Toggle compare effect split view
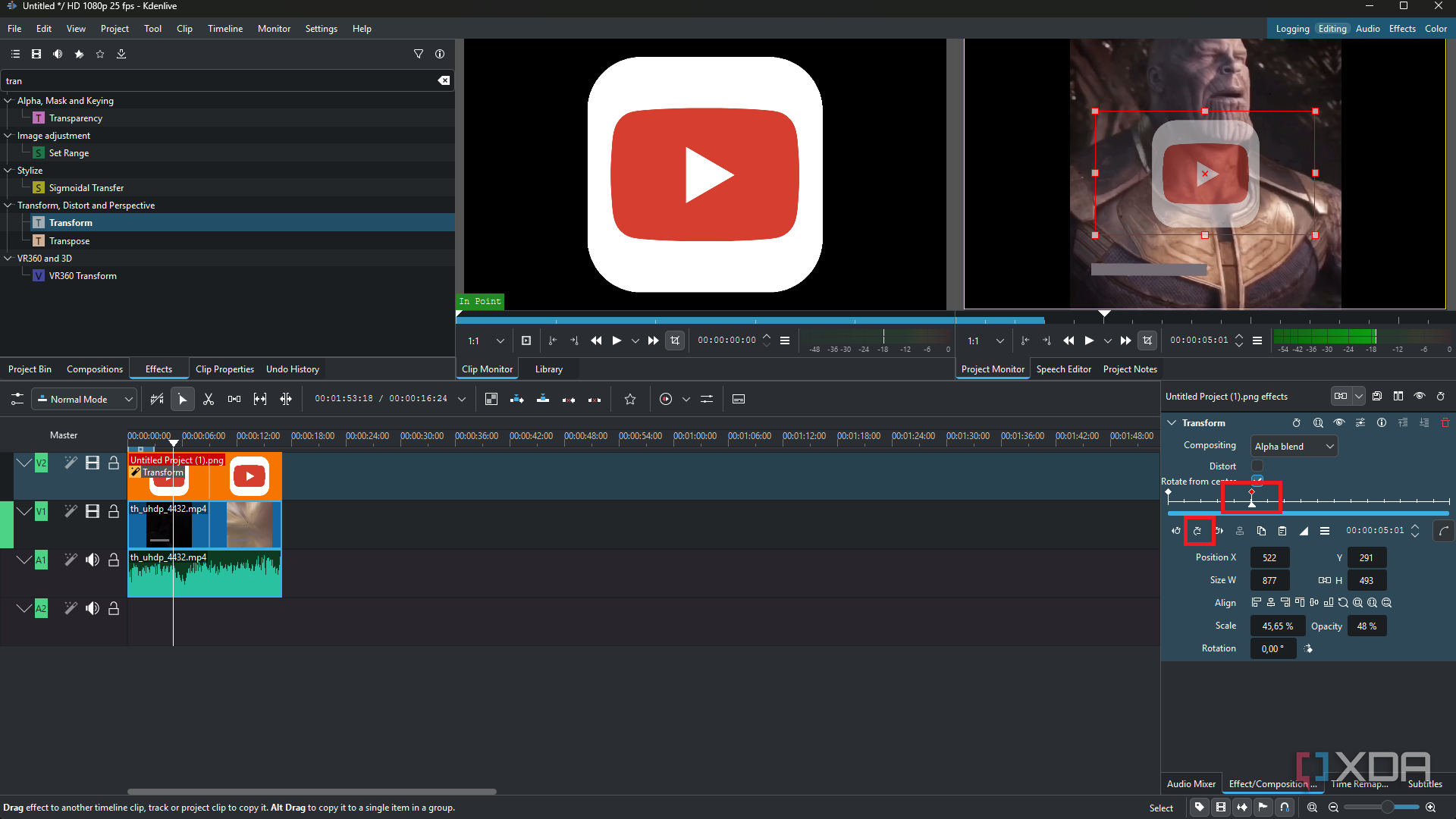 click(x=1398, y=396)
